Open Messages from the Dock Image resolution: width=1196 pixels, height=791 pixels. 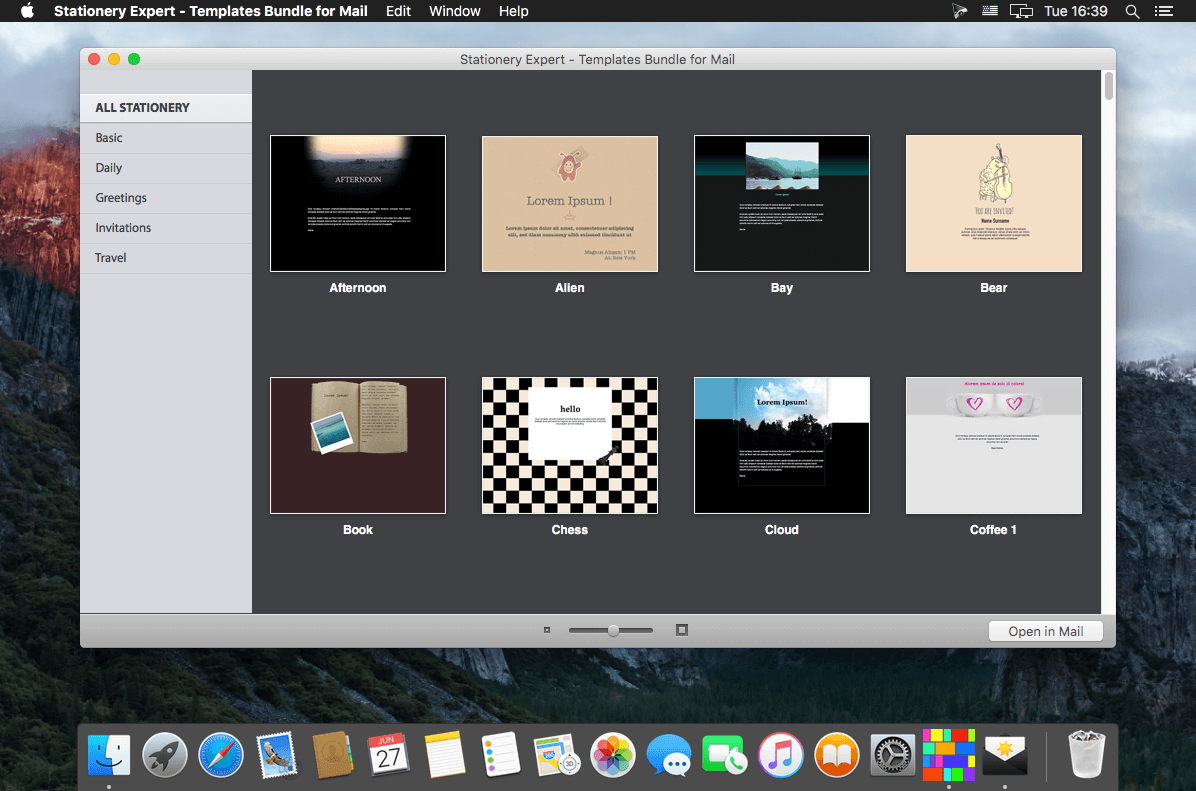(669, 755)
